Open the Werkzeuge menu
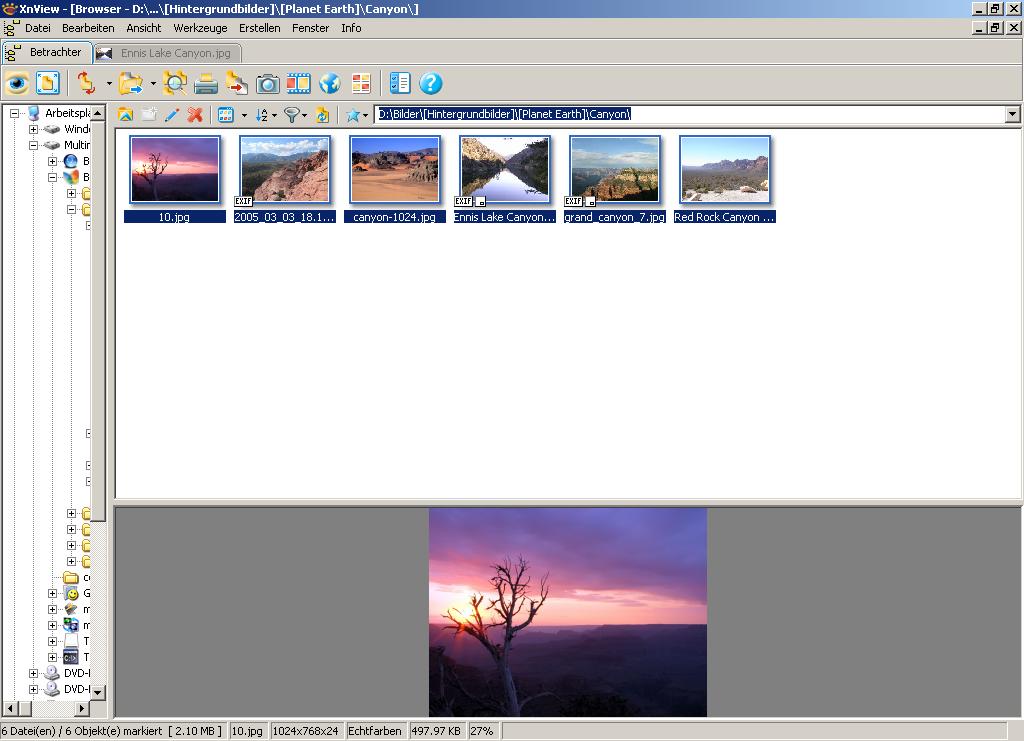 (x=200, y=28)
